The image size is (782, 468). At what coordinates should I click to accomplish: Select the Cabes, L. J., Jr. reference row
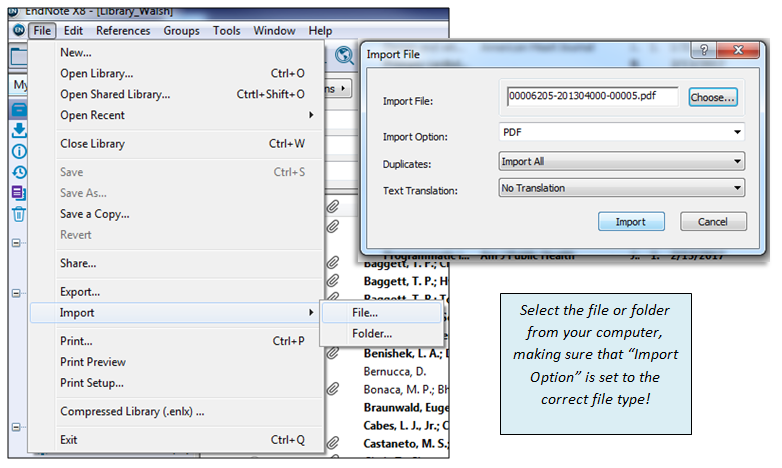406,426
